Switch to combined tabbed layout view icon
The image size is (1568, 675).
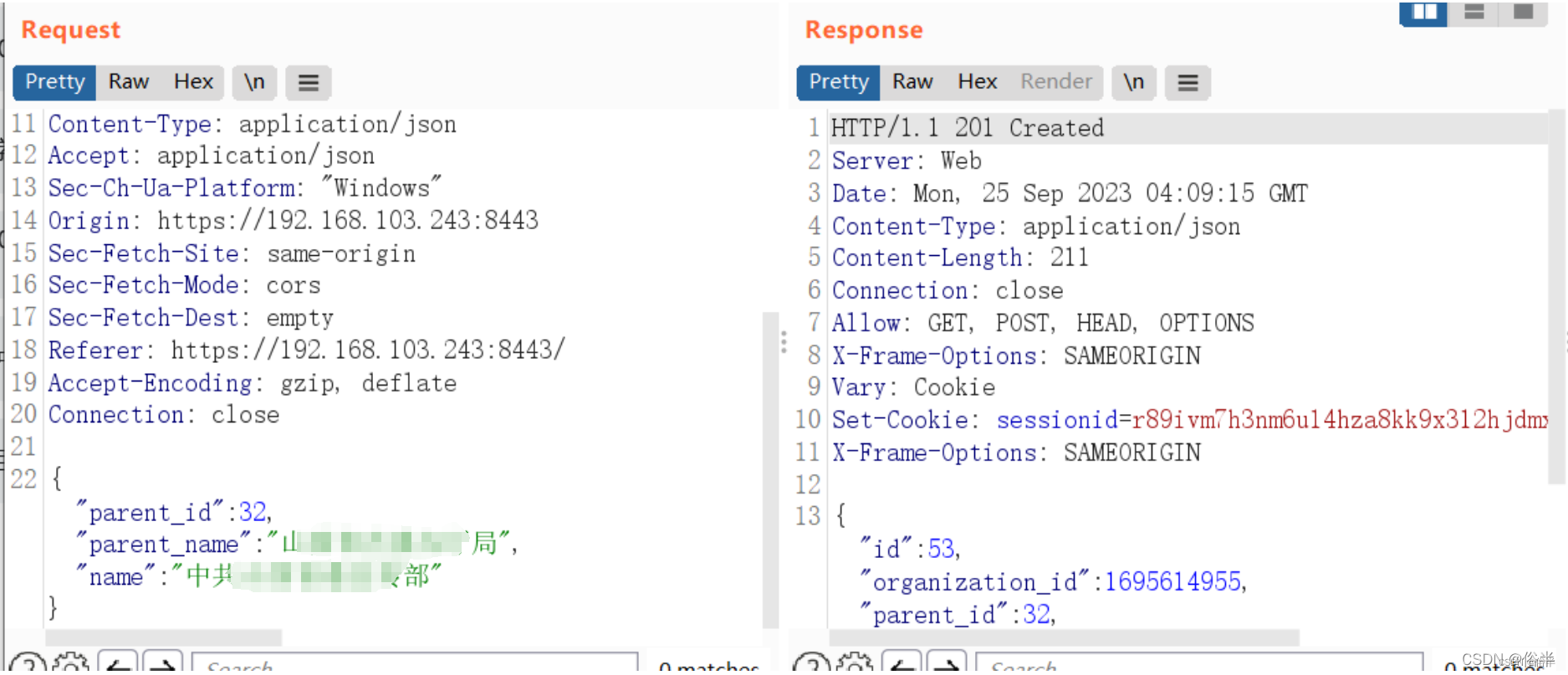pos(1523,13)
